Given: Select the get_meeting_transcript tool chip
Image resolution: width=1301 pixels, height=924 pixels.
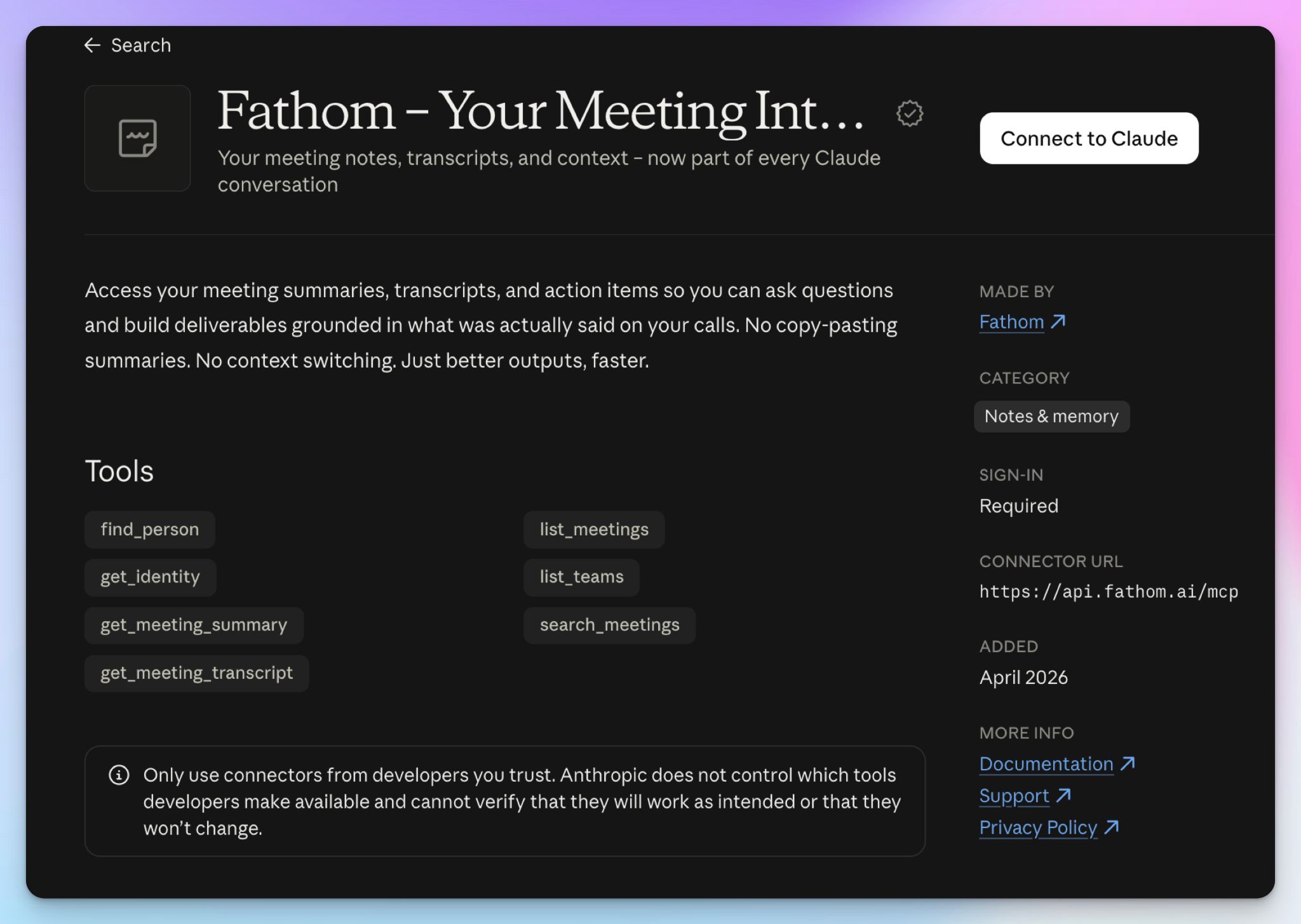Looking at the screenshot, I should point(196,673).
